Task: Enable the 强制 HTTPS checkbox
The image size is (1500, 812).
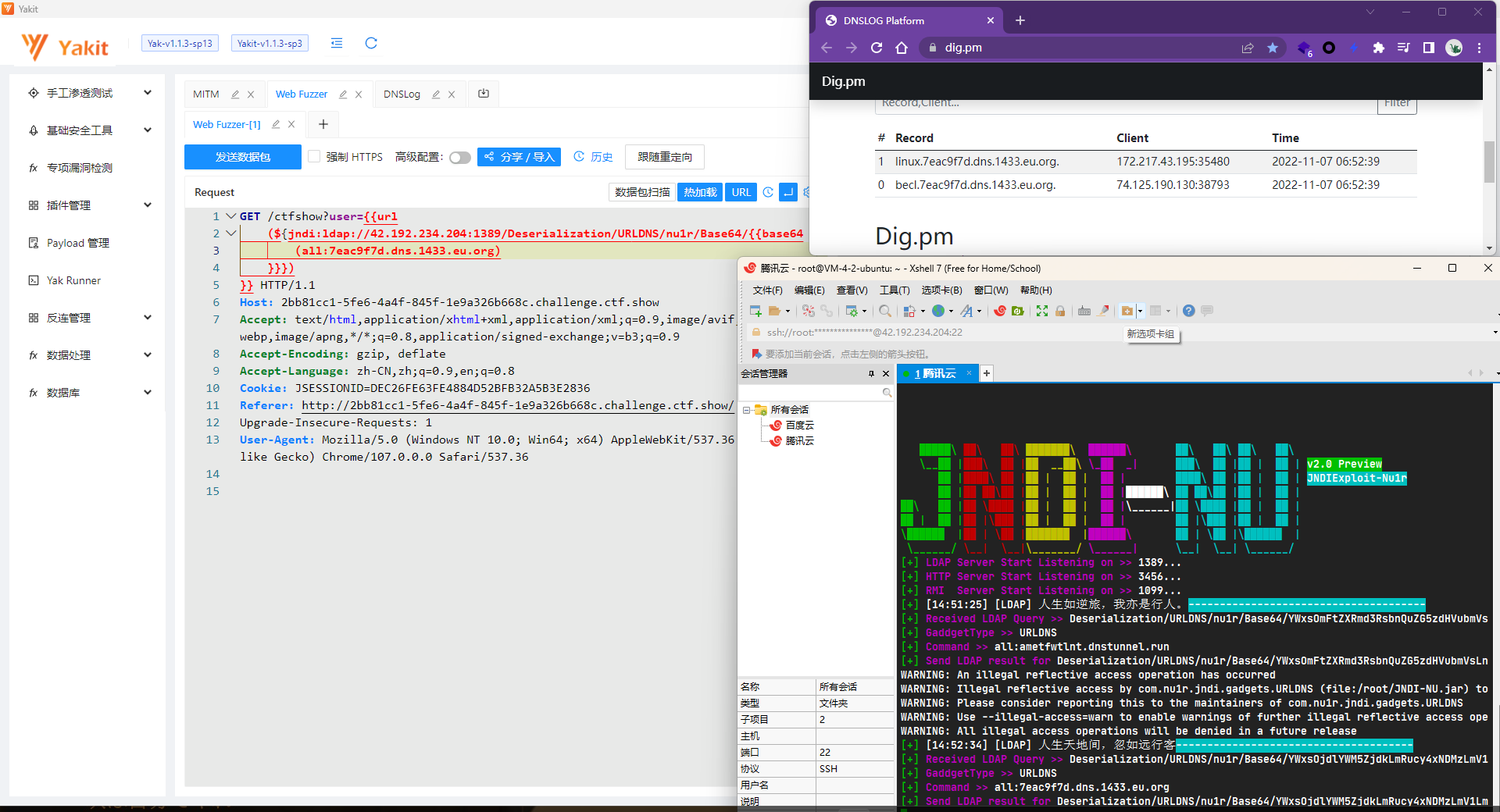Action: 314,157
